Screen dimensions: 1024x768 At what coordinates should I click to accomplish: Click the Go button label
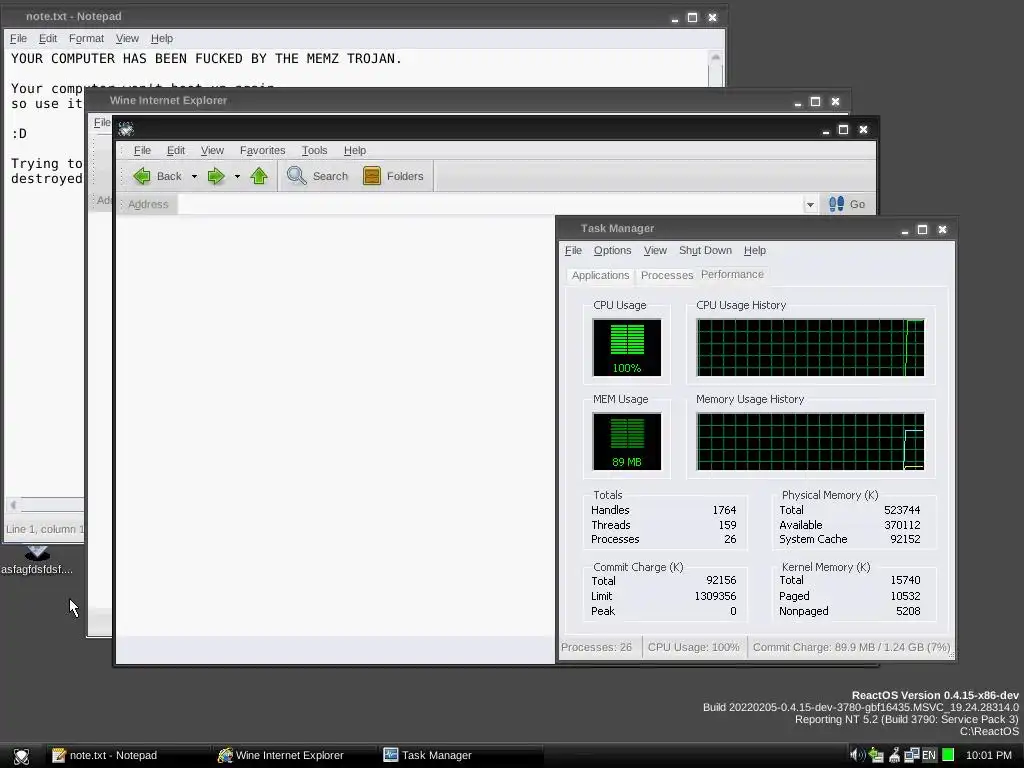pyautogui.click(x=857, y=204)
